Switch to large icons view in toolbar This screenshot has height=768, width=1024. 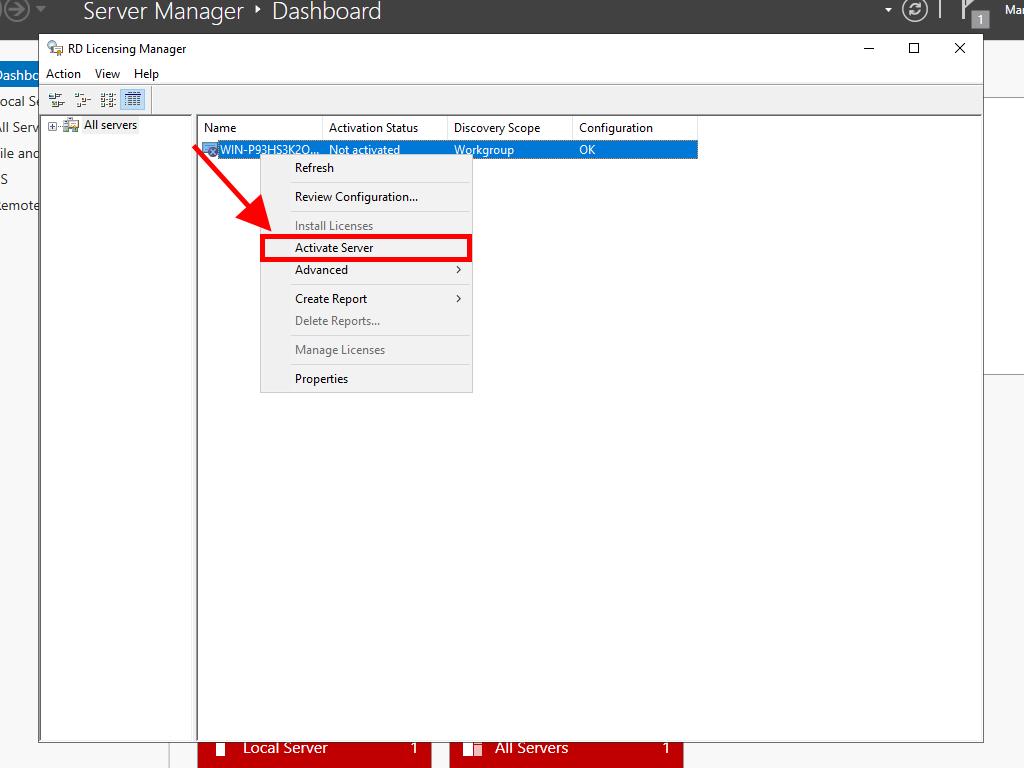(x=57, y=100)
